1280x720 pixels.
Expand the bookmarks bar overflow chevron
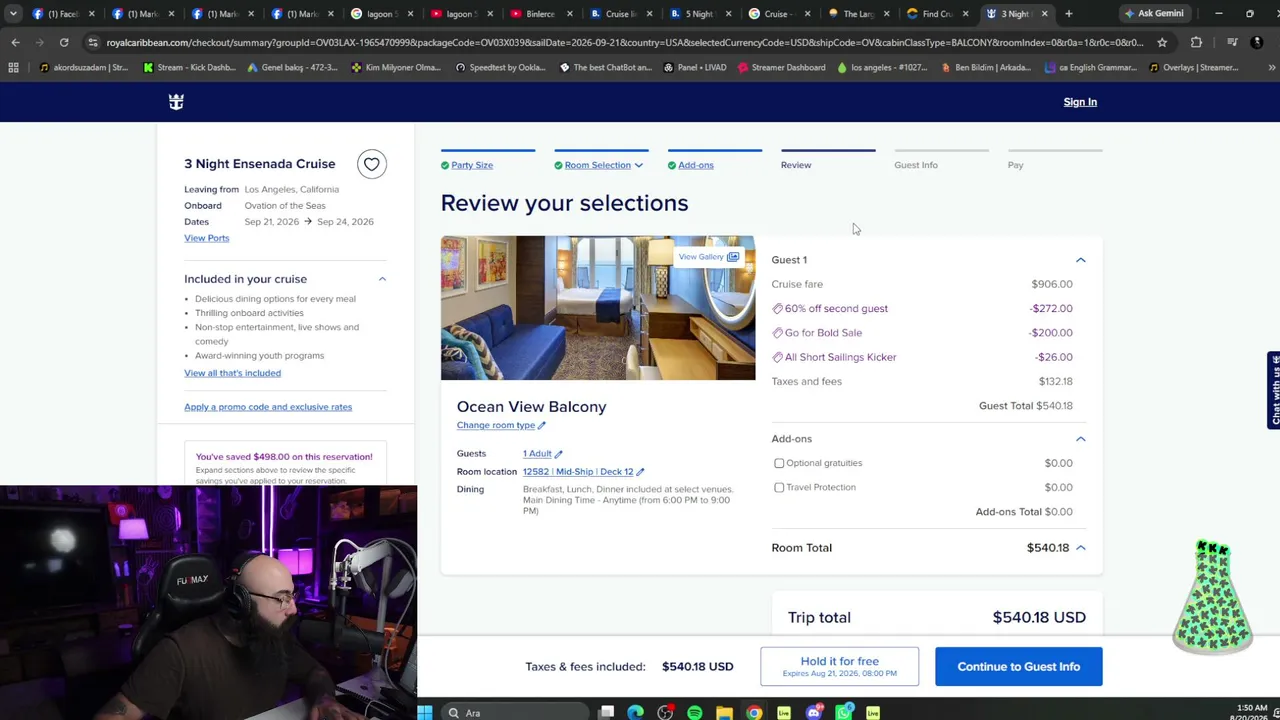click(x=1271, y=67)
